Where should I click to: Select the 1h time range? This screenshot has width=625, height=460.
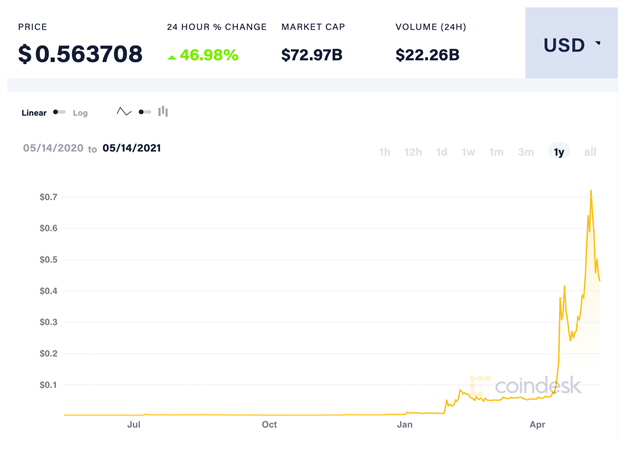click(385, 152)
